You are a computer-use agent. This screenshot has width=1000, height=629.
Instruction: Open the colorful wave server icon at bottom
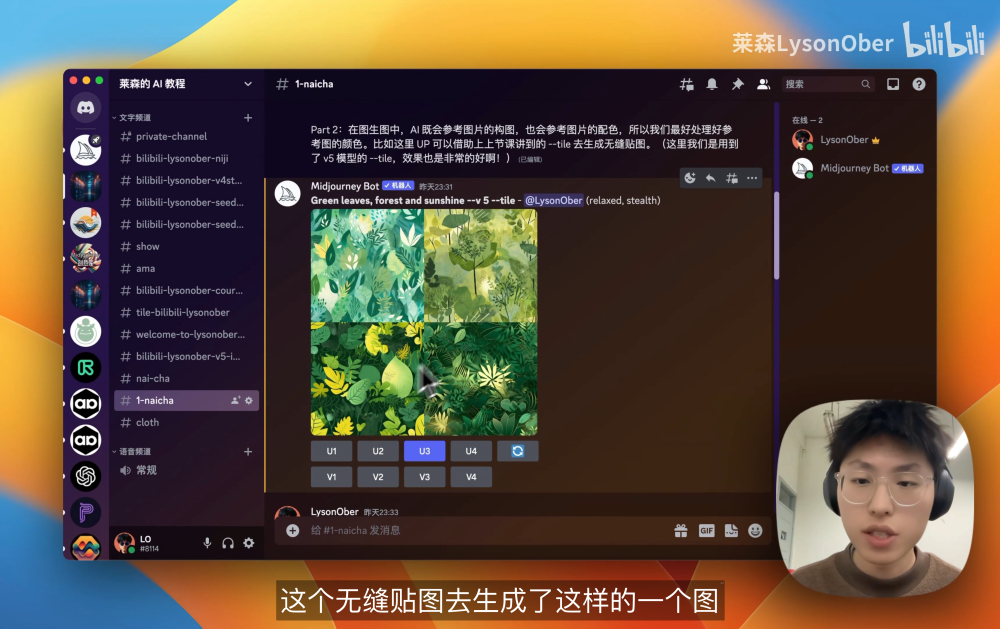85,547
